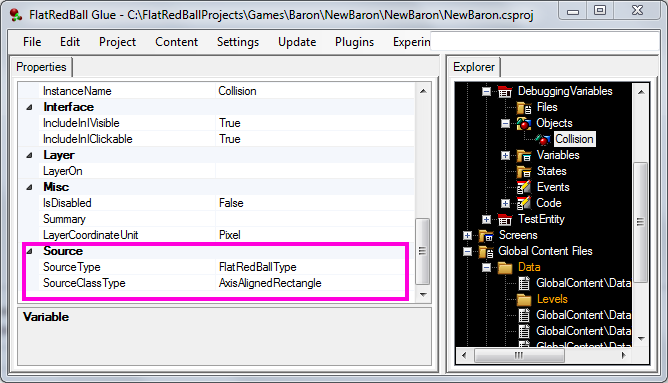Open the Plugins menu
The image size is (668, 383).
354,42
